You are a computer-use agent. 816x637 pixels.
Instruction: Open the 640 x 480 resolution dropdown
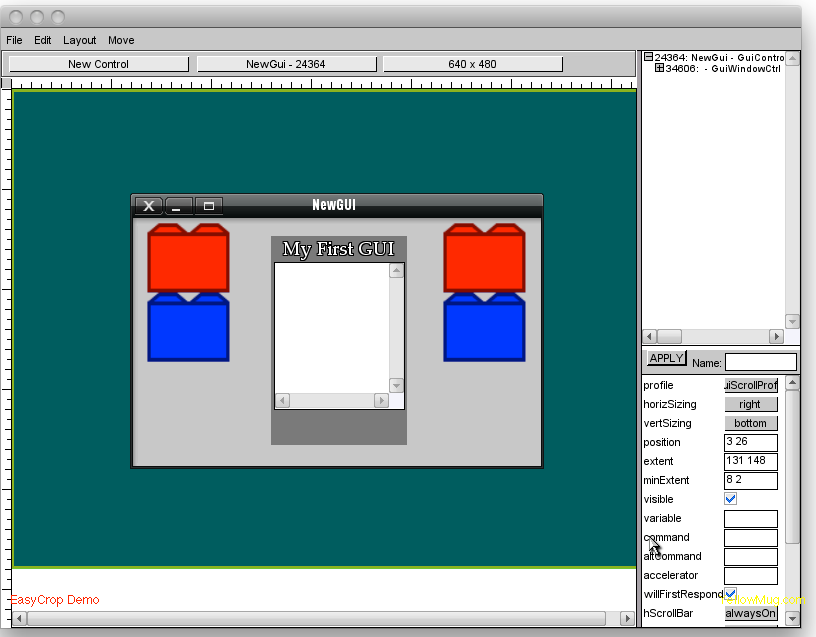click(472, 64)
